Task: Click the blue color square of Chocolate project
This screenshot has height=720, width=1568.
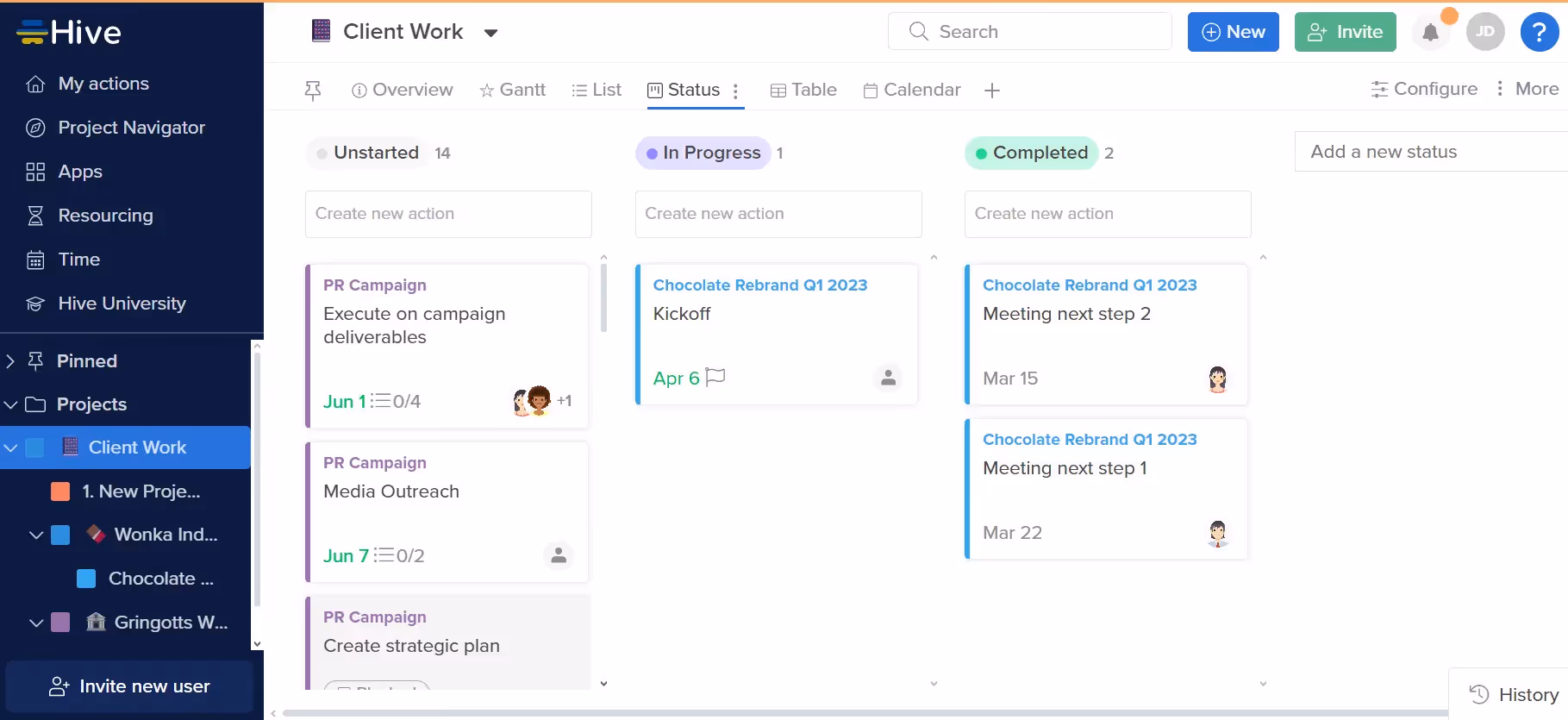Action: (86, 579)
